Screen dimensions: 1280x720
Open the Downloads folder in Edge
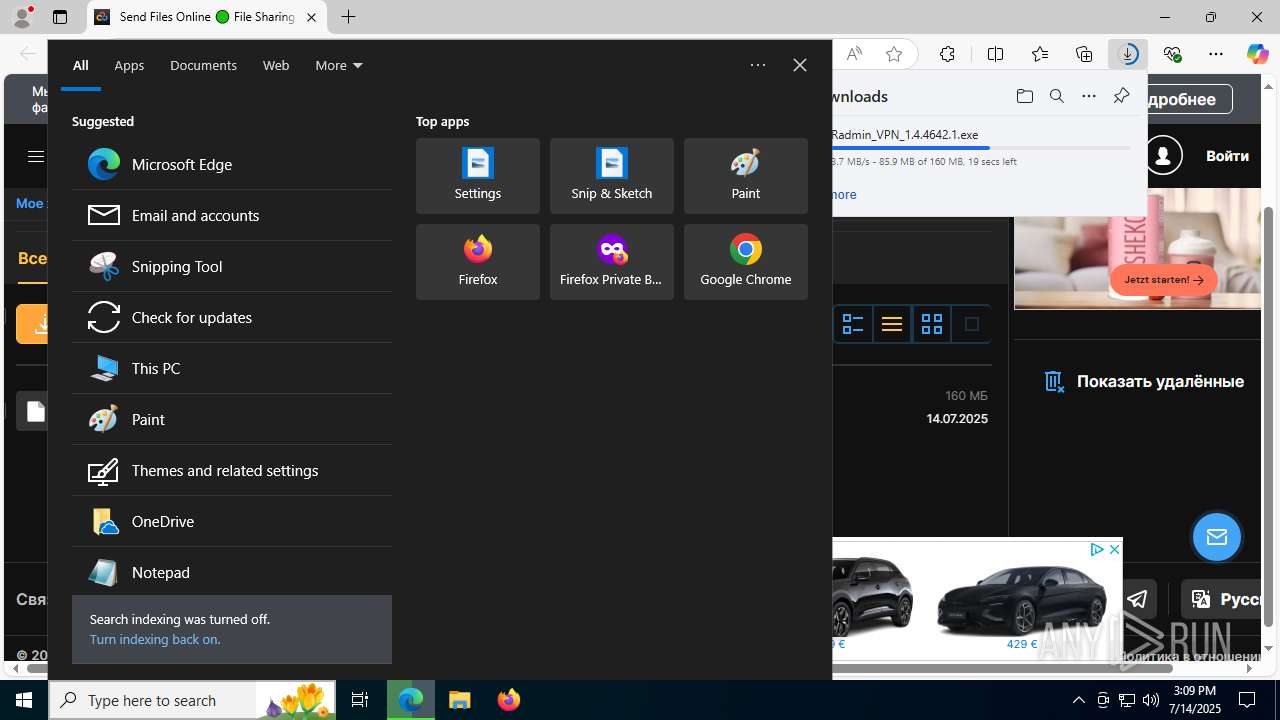pyautogui.click(x=1025, y=96)
